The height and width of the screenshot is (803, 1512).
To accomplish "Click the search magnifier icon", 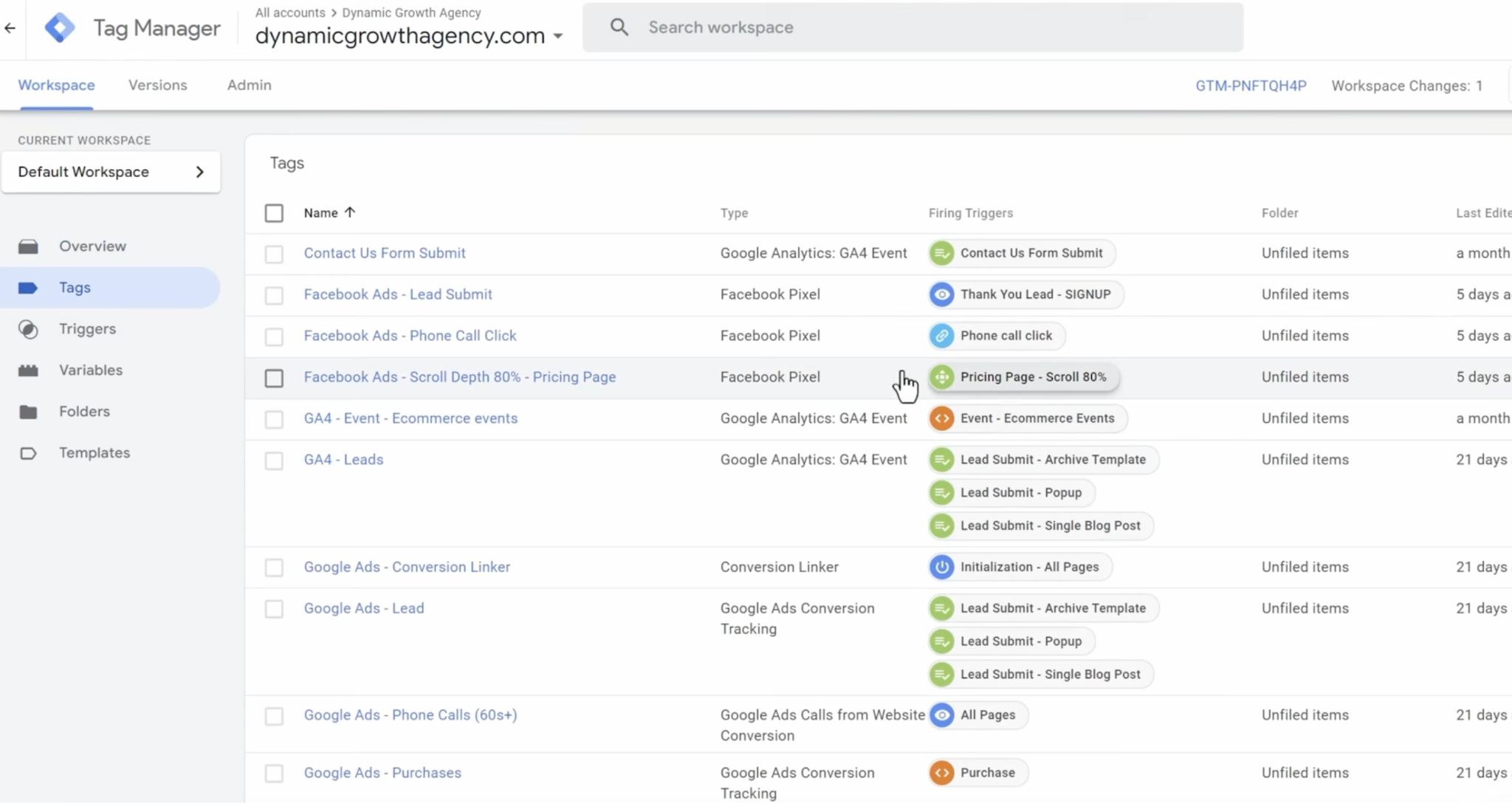I will pyautogui.click(x=619, y=27).
